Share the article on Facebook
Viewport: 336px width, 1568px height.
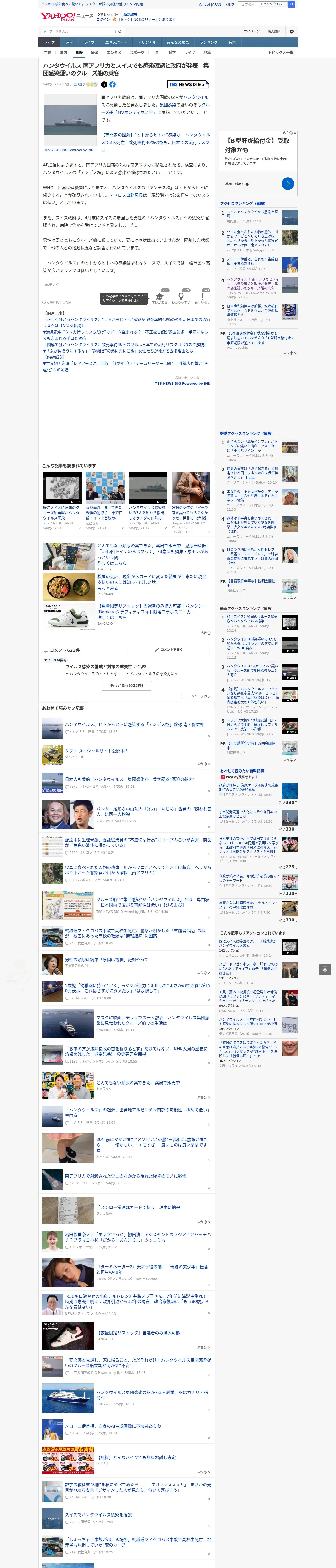(x=112, y=85)
